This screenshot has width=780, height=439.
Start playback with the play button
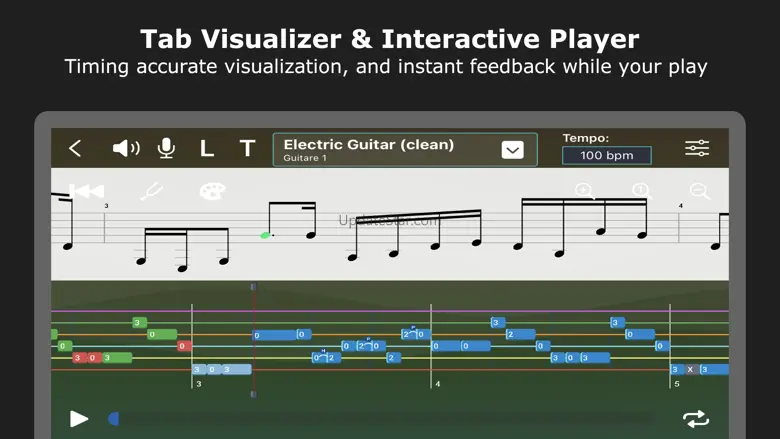79,419
